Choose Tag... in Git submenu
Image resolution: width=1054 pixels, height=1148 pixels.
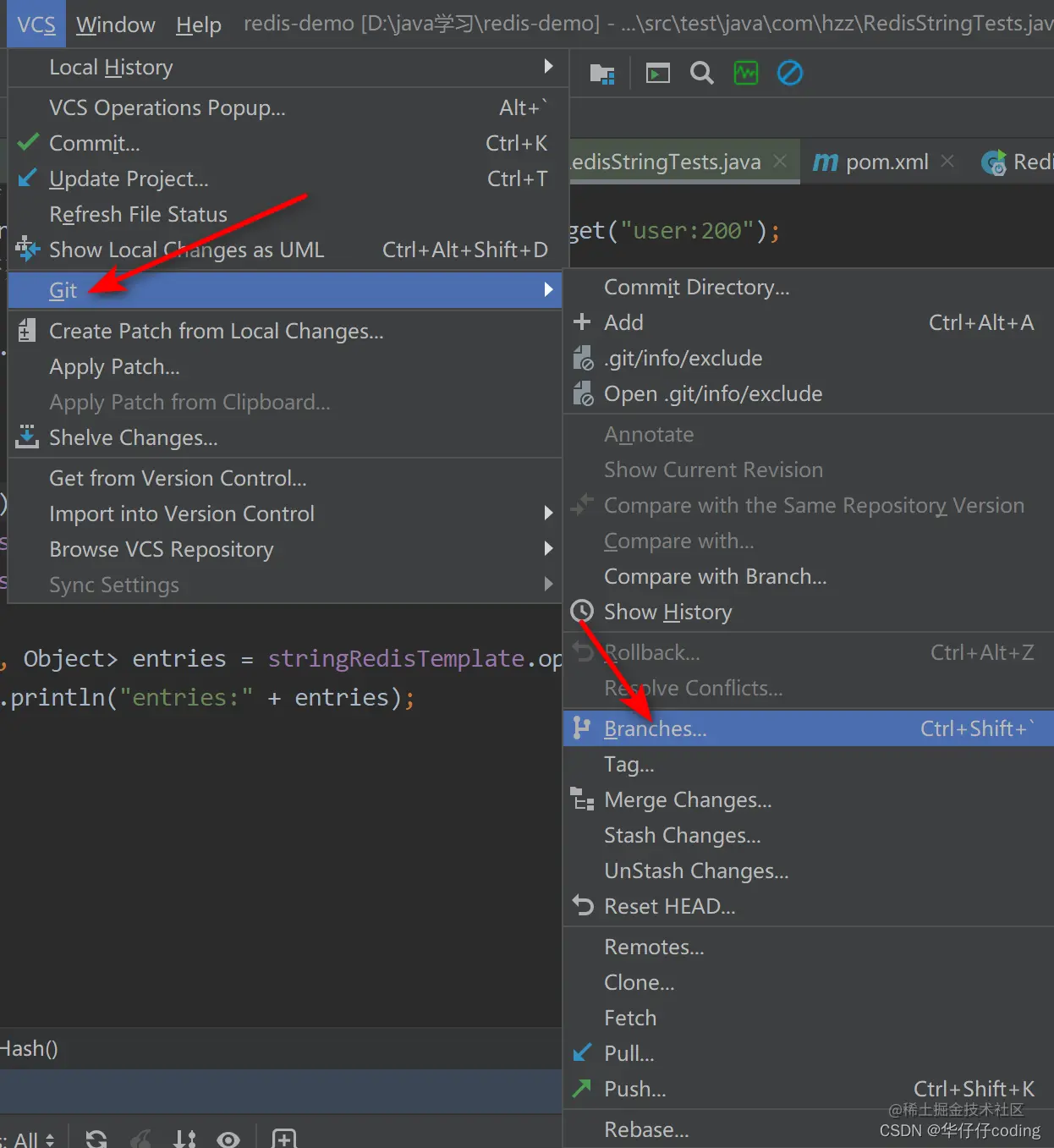[x=809, y=764]
